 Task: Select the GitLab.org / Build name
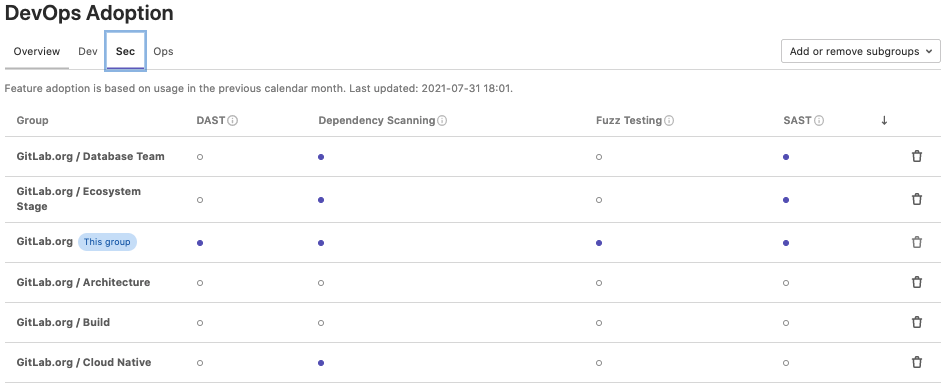[x=63, y=322]
